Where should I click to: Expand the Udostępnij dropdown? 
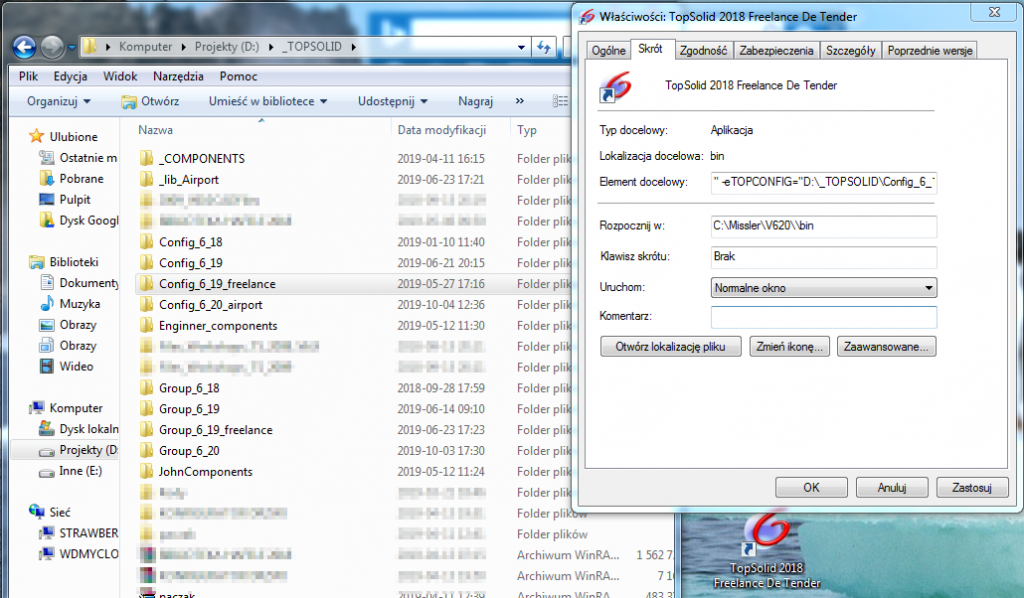coord(392,101)
